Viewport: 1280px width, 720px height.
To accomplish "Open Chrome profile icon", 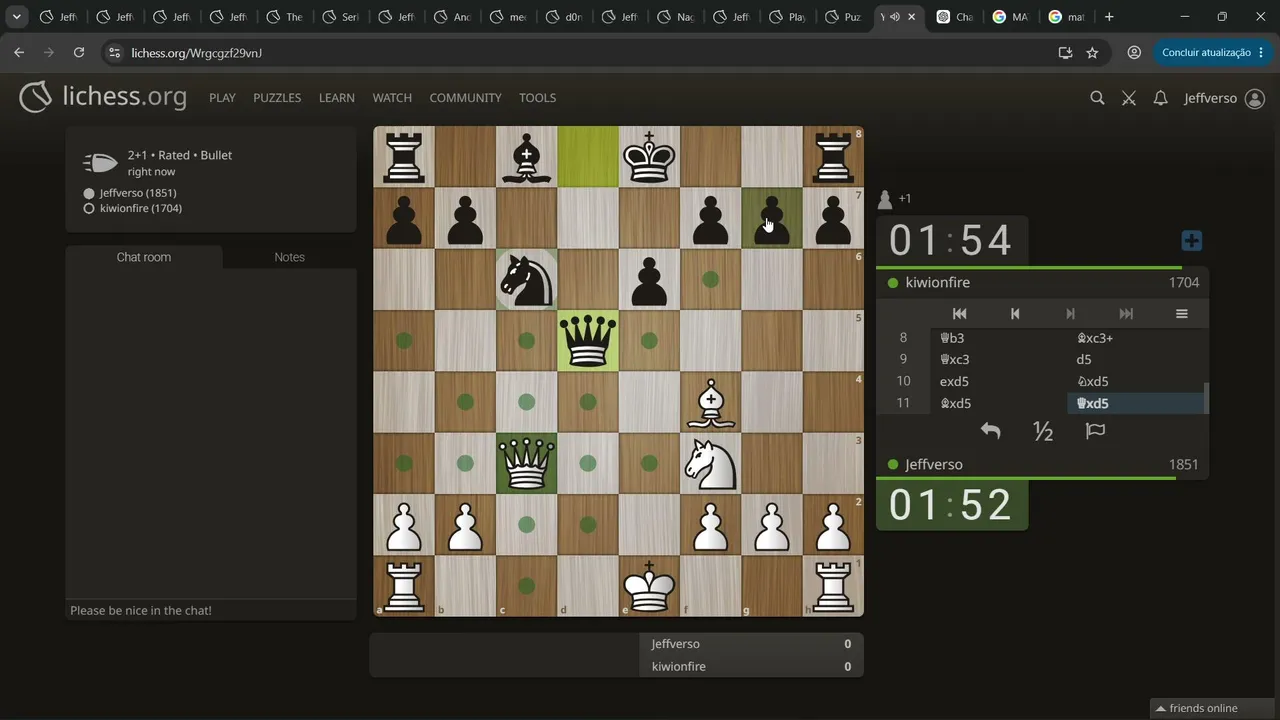I will 1134,52.
